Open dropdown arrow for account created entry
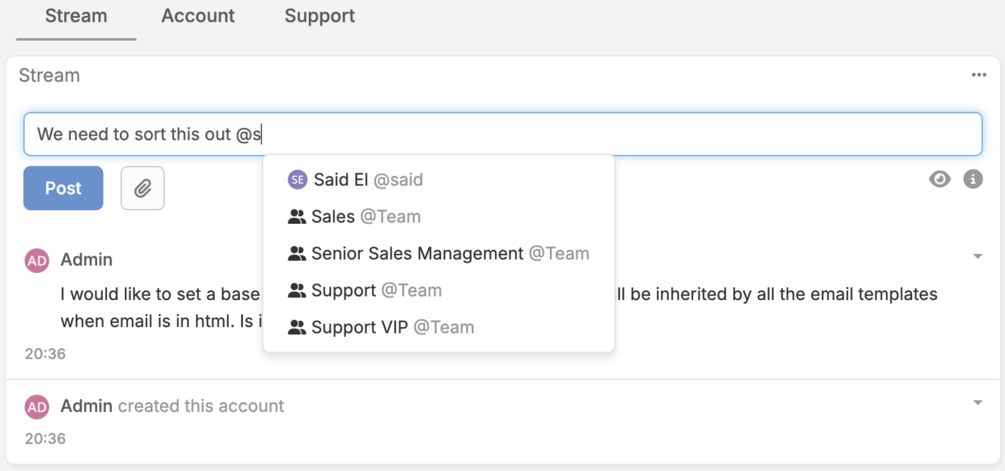Screen dimensions: 1005x471 (977, 403)
